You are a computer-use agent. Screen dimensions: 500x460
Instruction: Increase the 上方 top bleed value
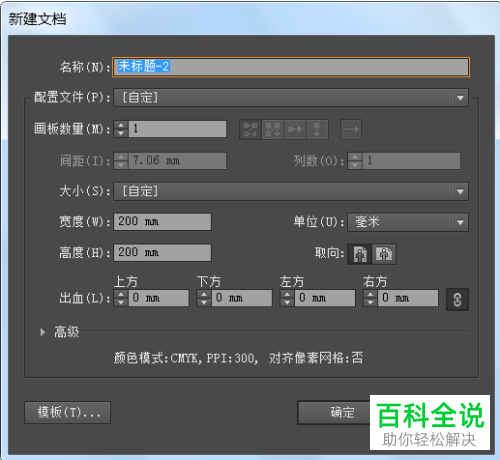point(121,294)
